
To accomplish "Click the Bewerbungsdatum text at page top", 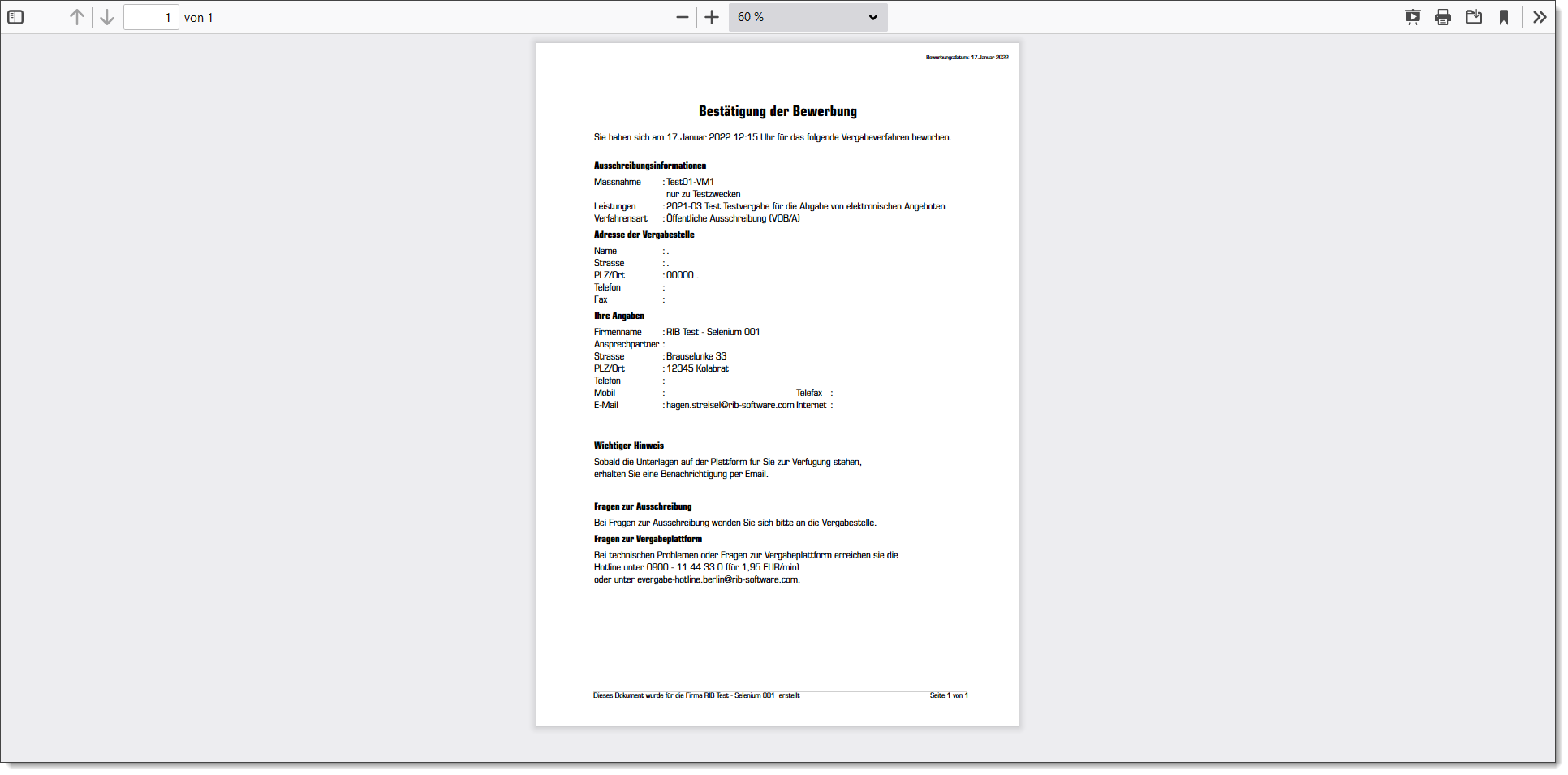I will point(967,58).
